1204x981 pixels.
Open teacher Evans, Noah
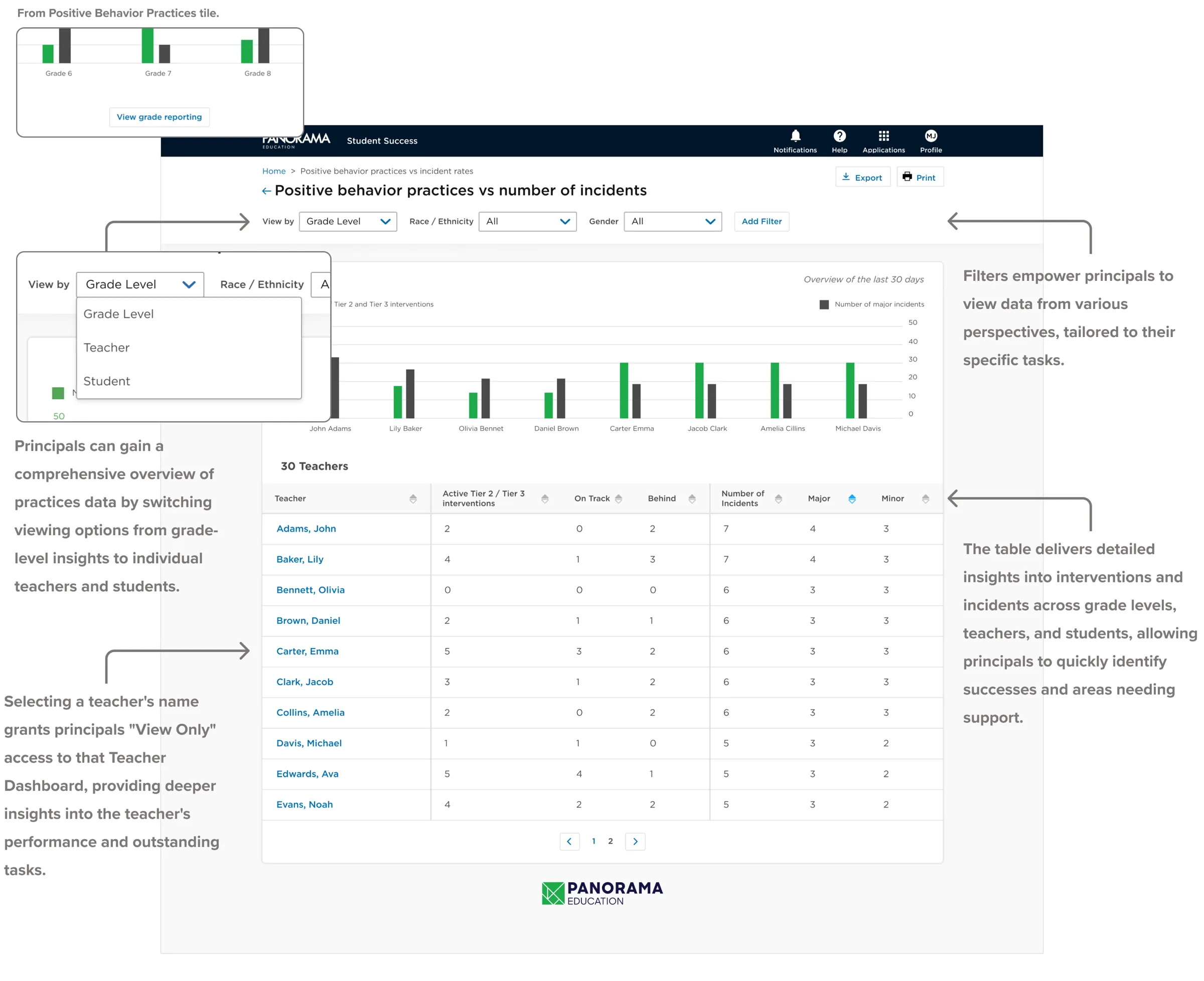[304, 804]
